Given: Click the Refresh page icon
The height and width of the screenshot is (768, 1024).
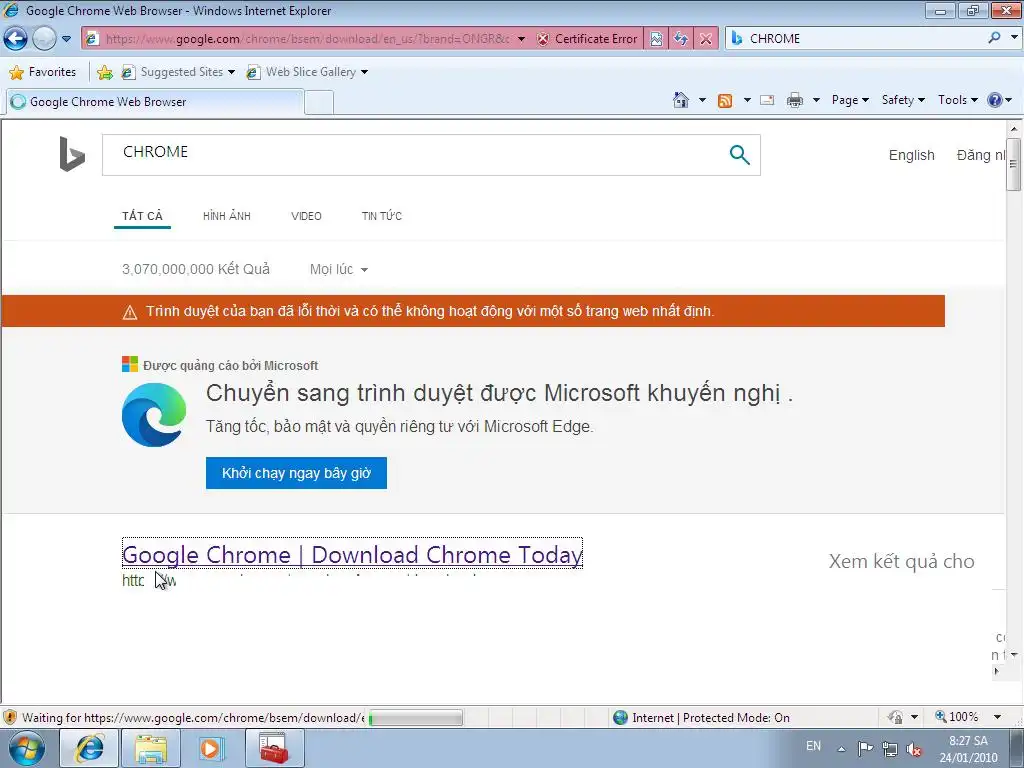Looking at the screenshot, I should pos(680,39).
